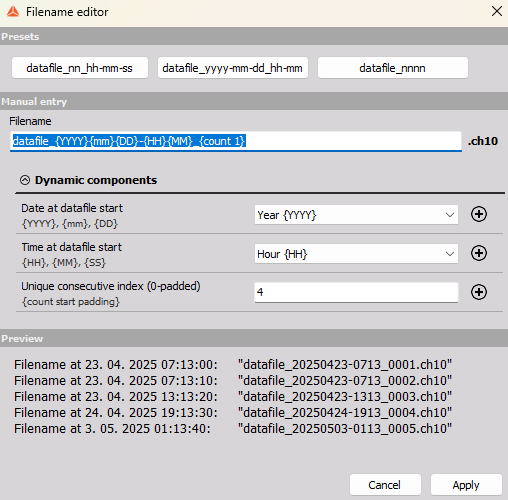The image size is (508, 500).
Task: Apply the datafile_nn_hh-mm-ss preset
Action: [x=80, y=68]
